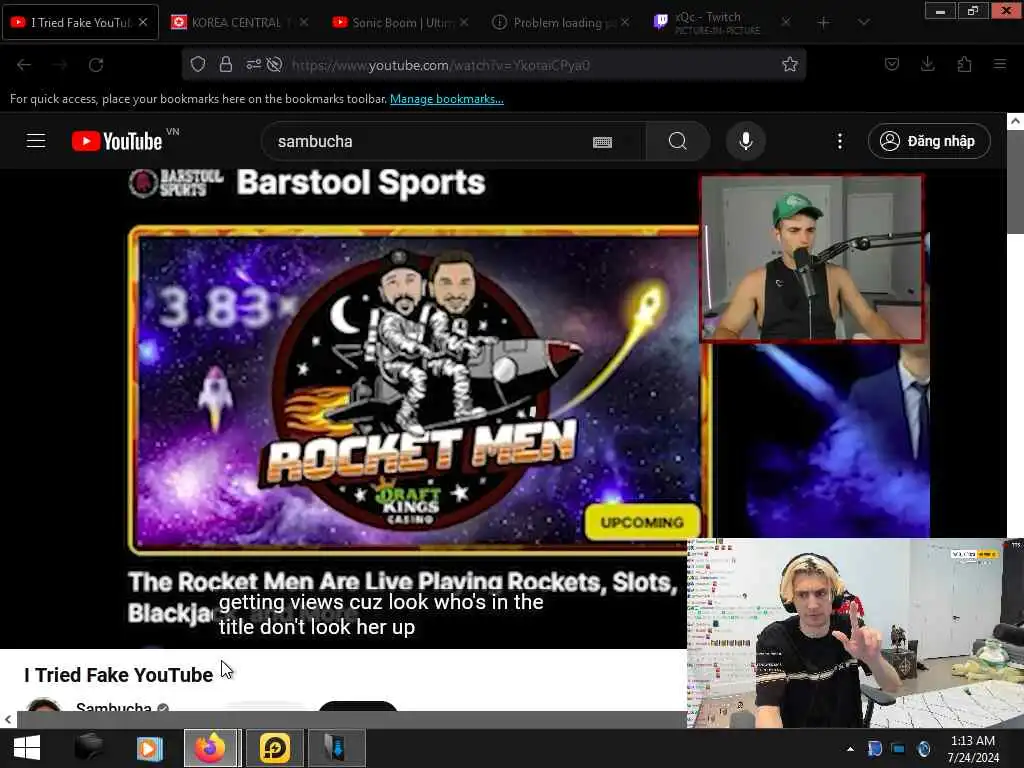Switch to the Problem loading page tab

[562, 23]
